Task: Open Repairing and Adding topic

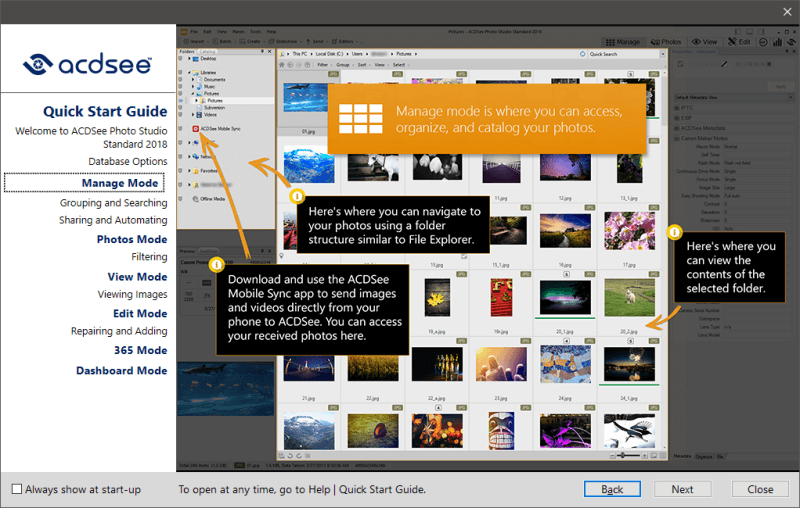Action: pyautogui.click(x=119, y=331)
